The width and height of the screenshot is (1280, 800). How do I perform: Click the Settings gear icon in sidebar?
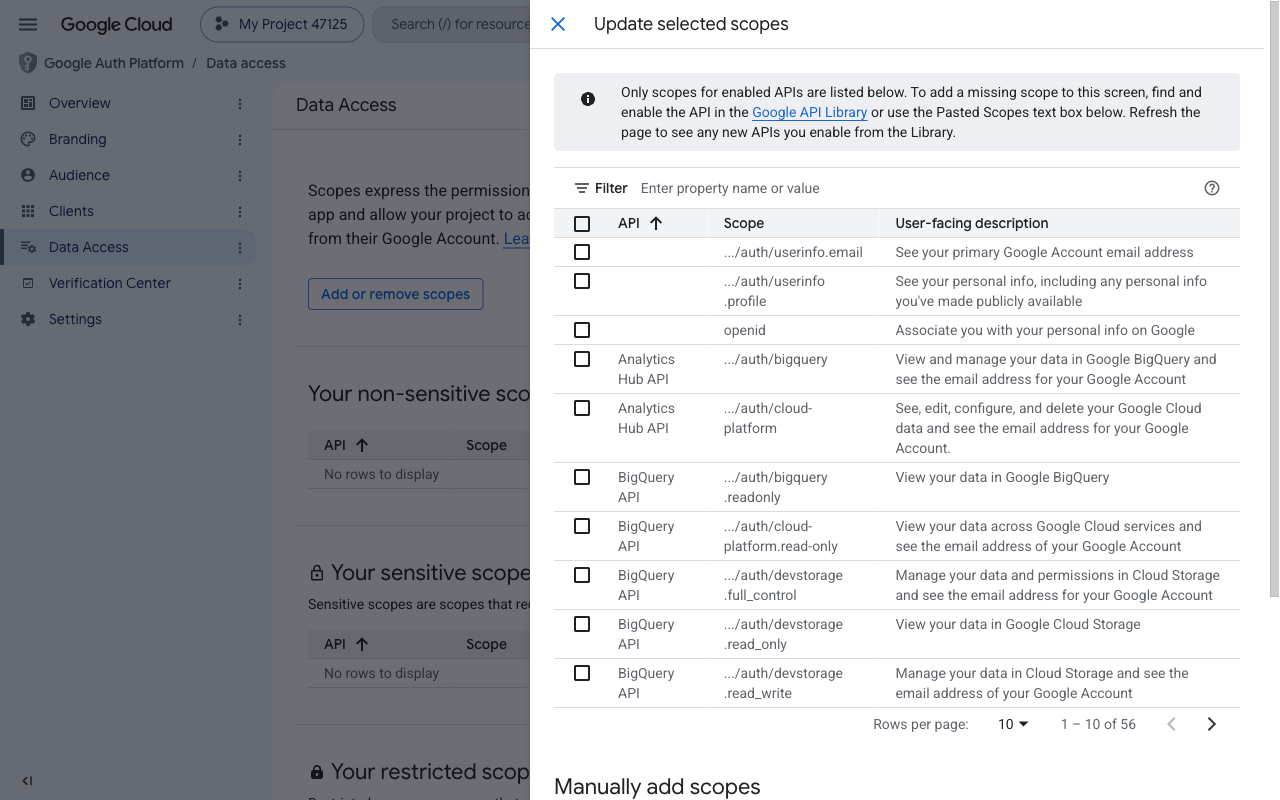[x=28, y=319]
